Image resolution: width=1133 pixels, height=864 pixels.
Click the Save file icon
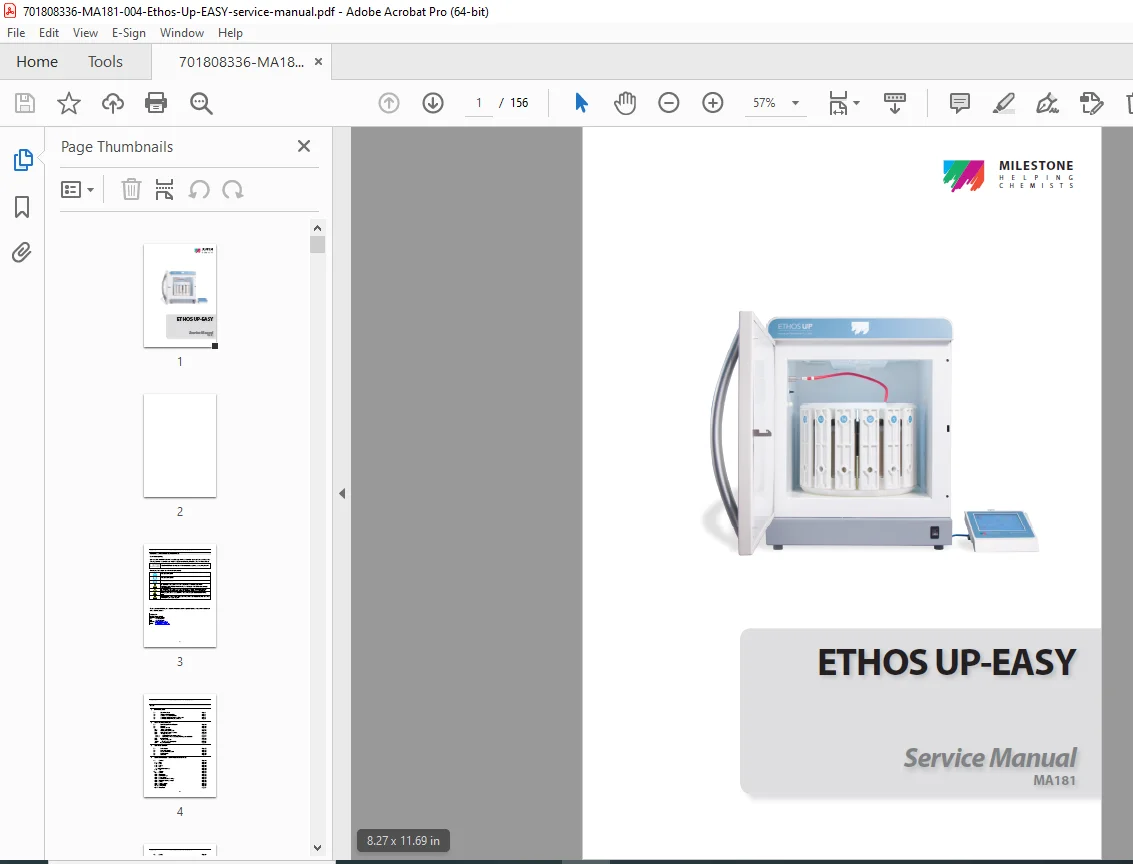(25, 103)
